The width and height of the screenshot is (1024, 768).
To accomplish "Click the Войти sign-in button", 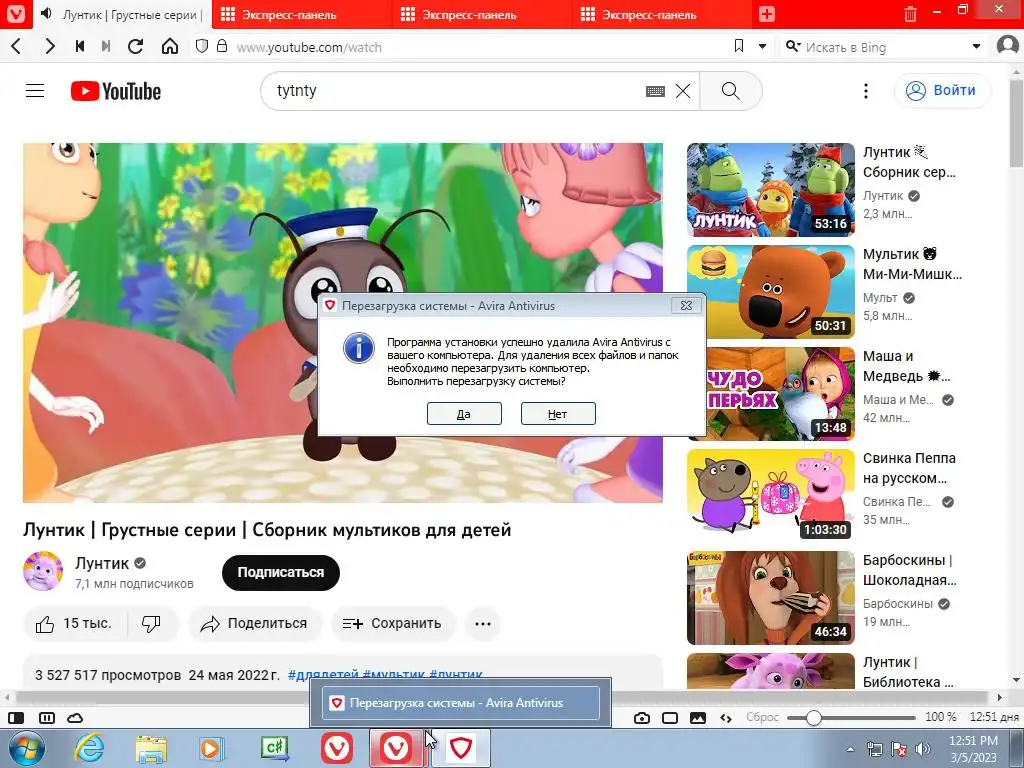I will [x=942, y=90].
